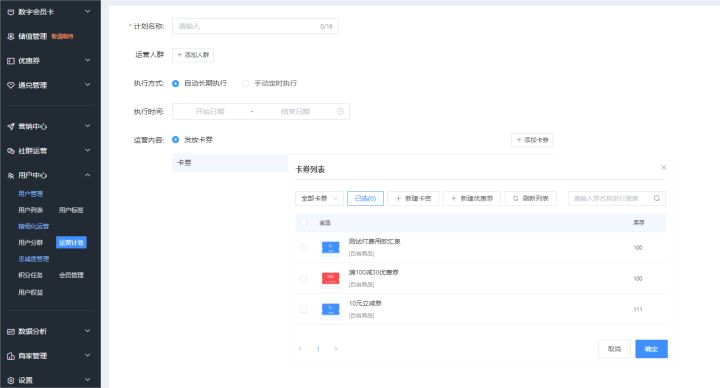Screen dimensions: 720x388
Task: Expand the 营销中心 menu chevron
Action: (87, 126)
